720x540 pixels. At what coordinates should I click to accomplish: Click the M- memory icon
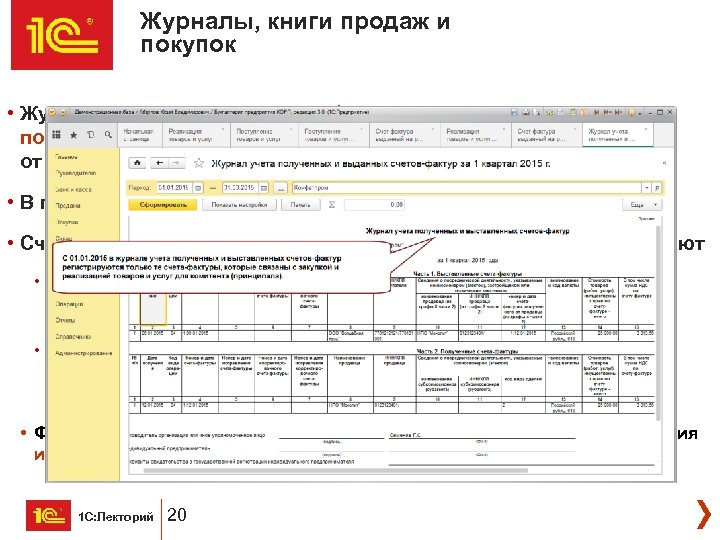click(x=619, y=112)
